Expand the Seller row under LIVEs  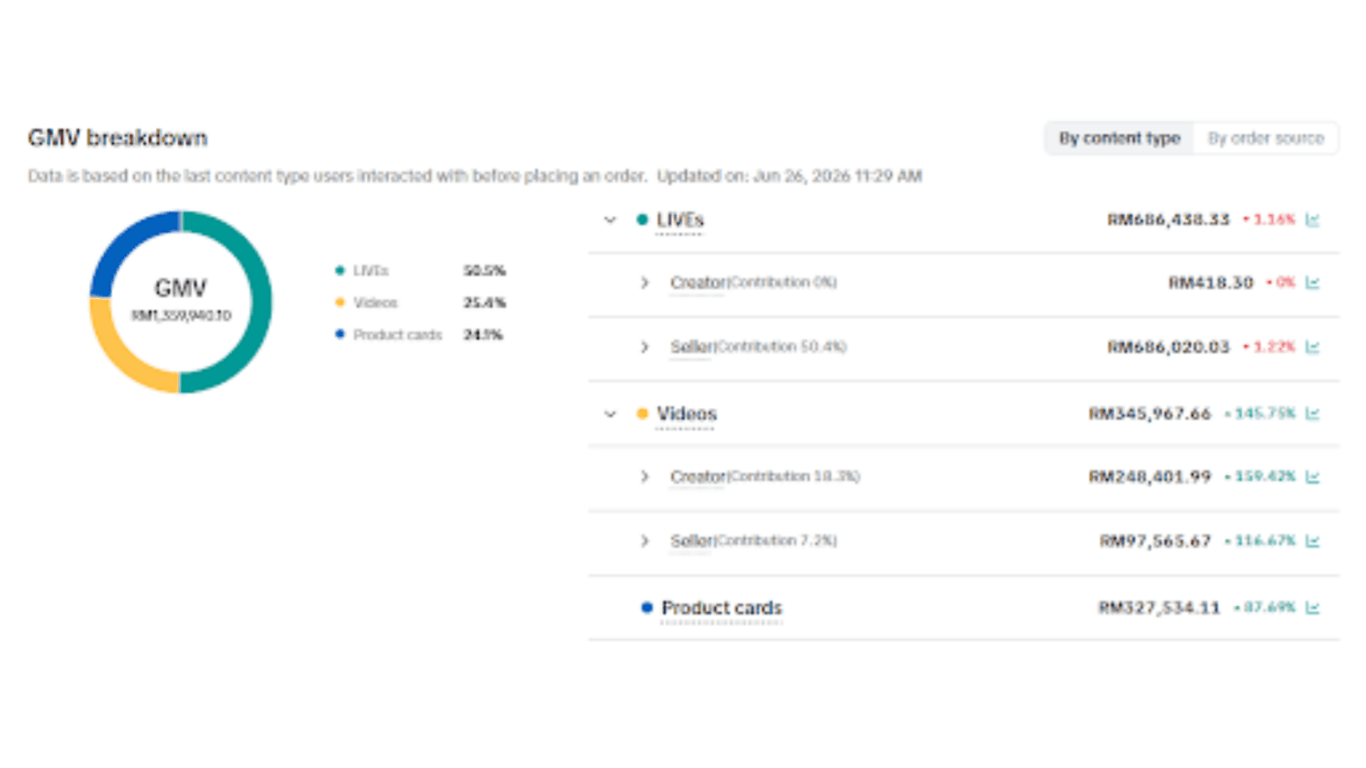point(645,347)
